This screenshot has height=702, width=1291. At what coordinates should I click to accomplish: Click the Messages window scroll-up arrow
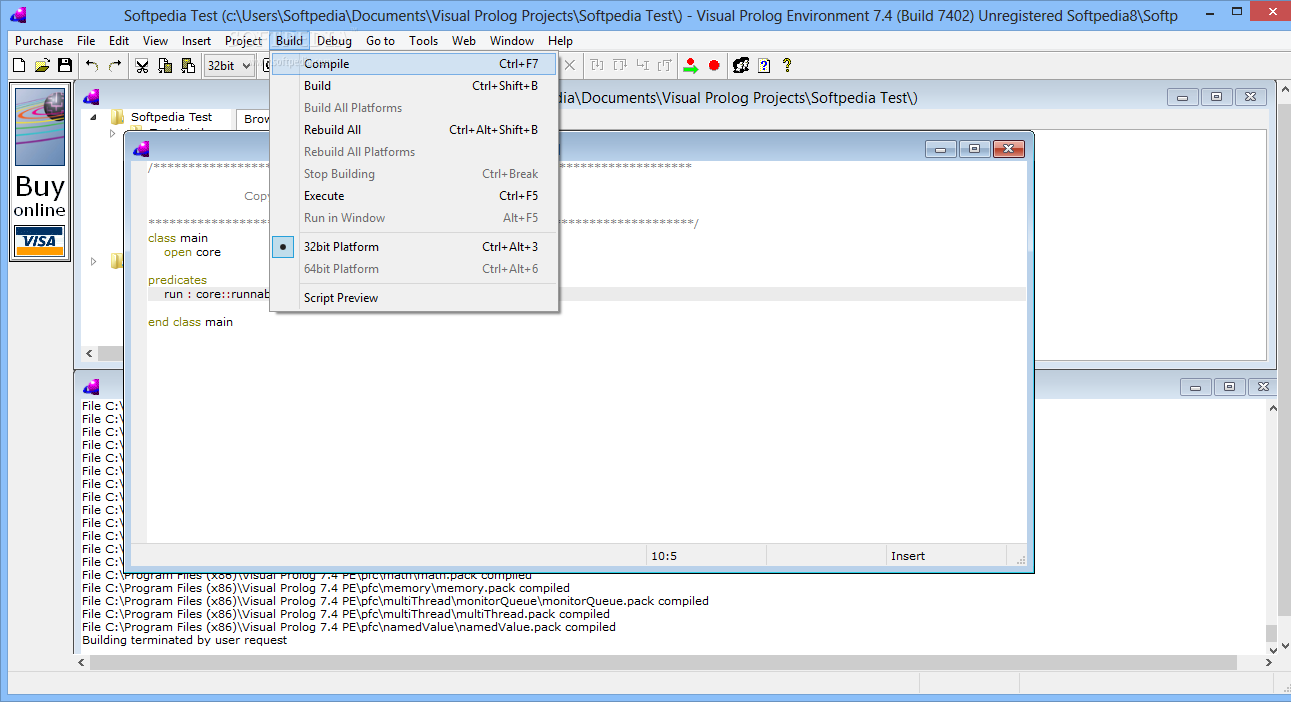[x=1273, y=406]
